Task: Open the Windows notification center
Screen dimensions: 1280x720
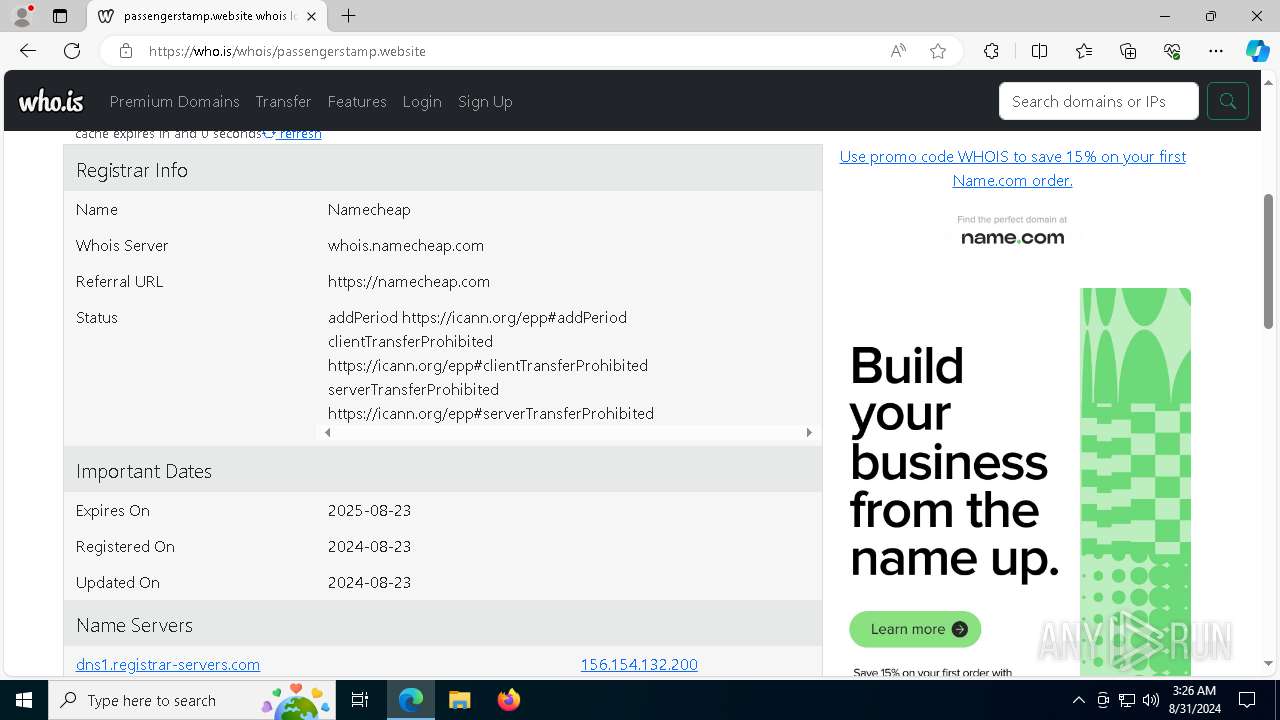Action: tap(1247, 700)
